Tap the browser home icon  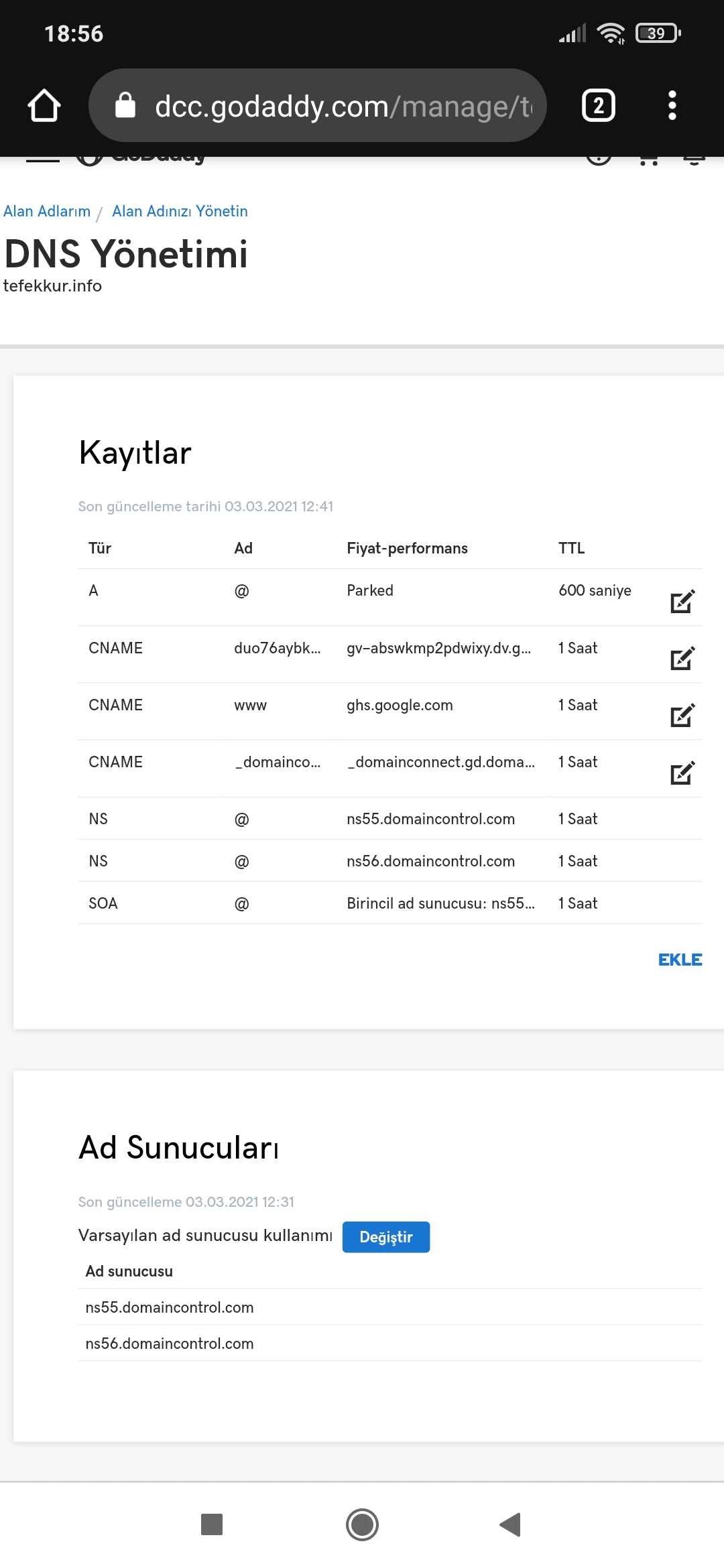pos(44,105)
